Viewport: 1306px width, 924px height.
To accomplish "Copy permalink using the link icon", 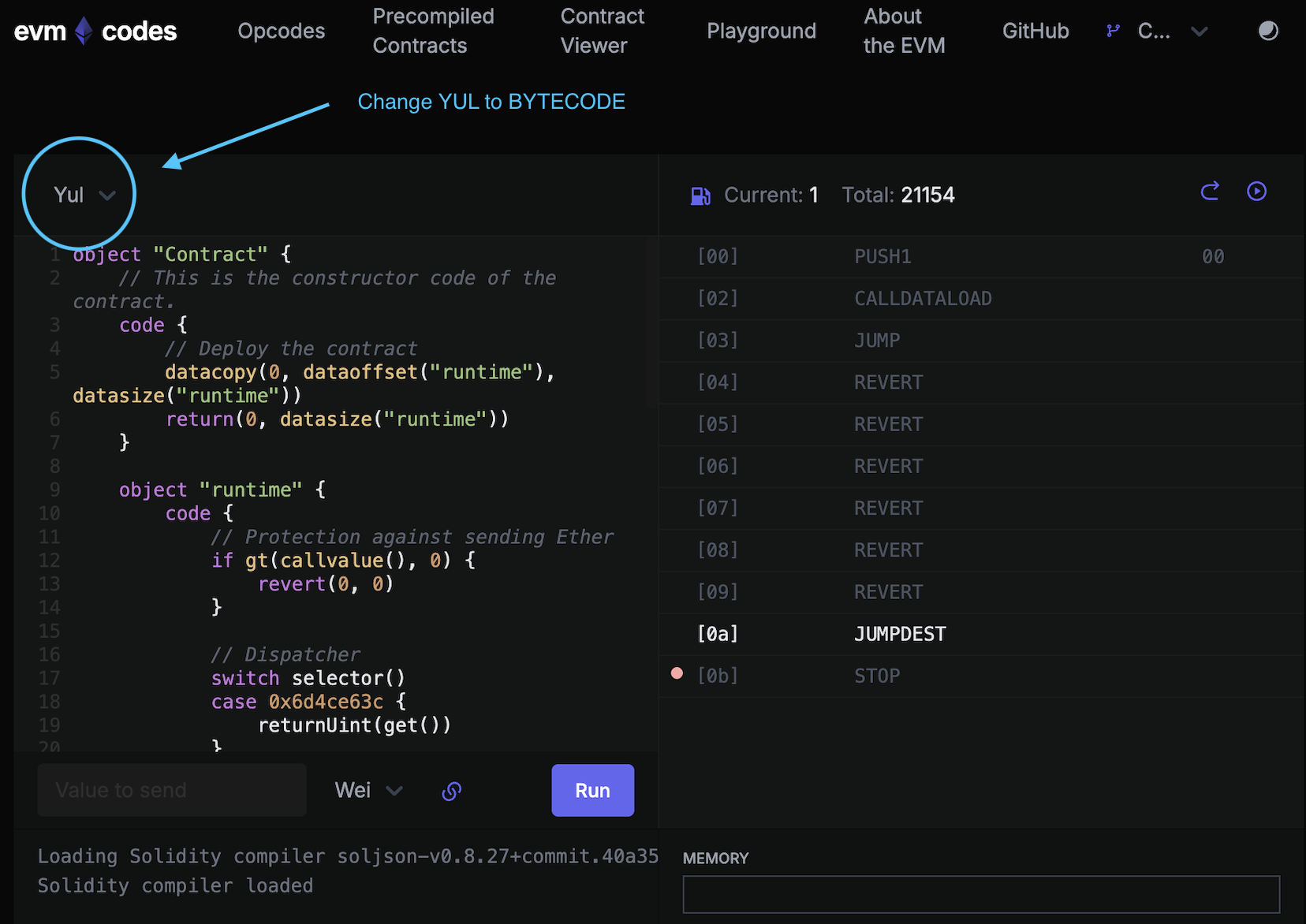I will [x=451, y=791].
